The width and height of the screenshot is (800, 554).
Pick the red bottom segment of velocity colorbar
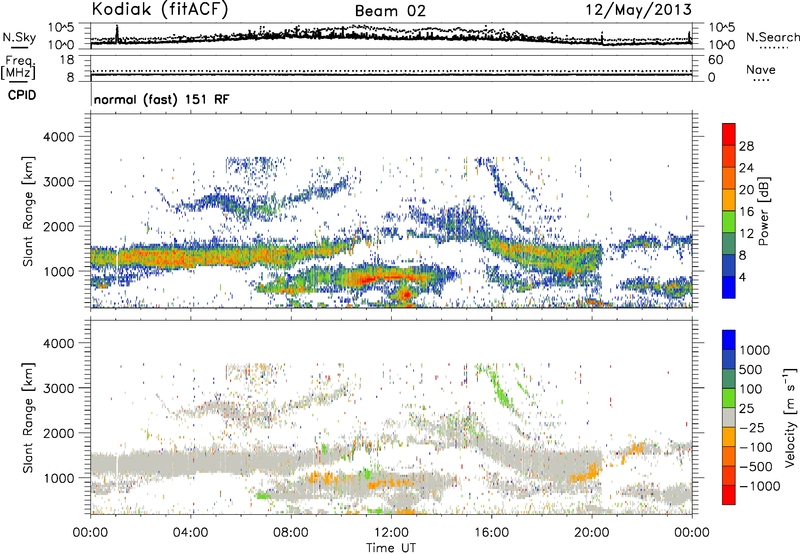tap(729, 495)
